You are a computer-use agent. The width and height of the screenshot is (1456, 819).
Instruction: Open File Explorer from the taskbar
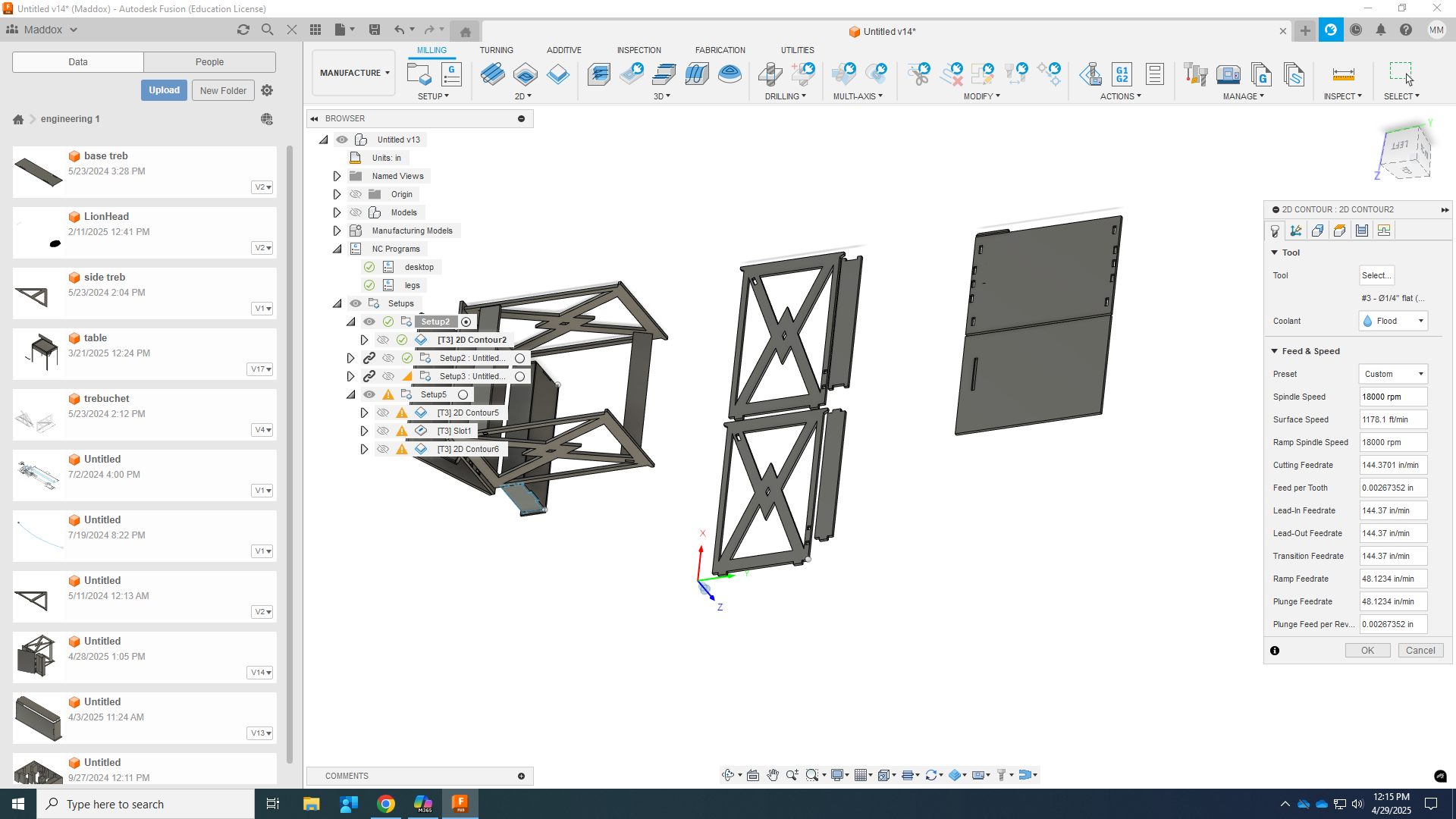tap(311, 804)
